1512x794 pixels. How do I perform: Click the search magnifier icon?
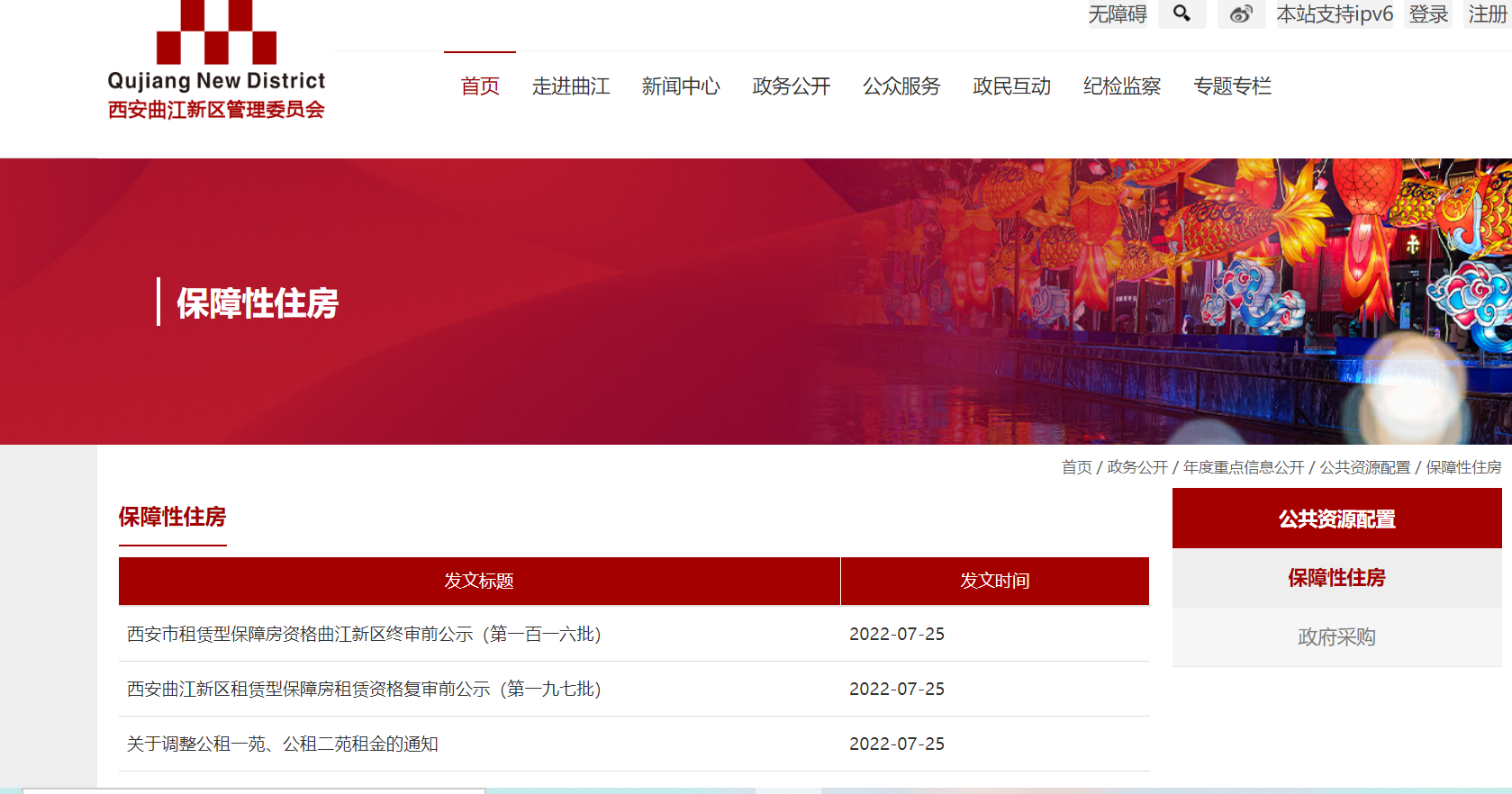coord(1182,14)
